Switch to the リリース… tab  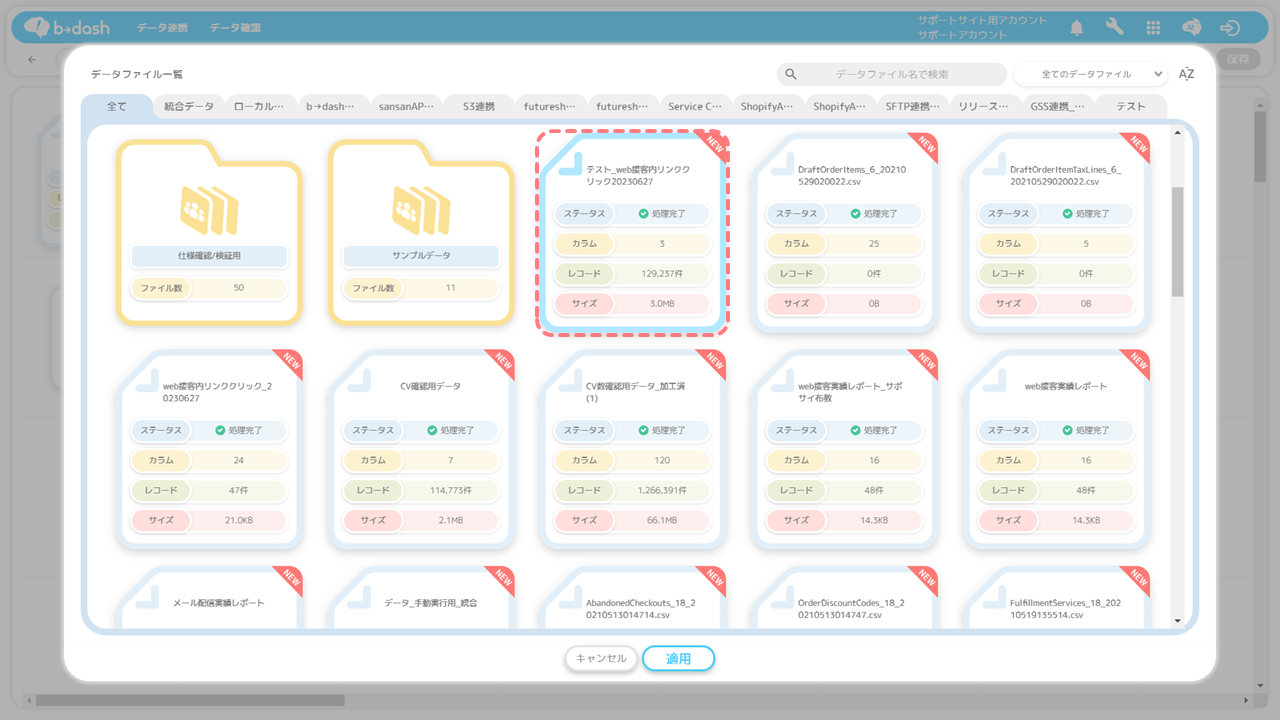[985, 106]
